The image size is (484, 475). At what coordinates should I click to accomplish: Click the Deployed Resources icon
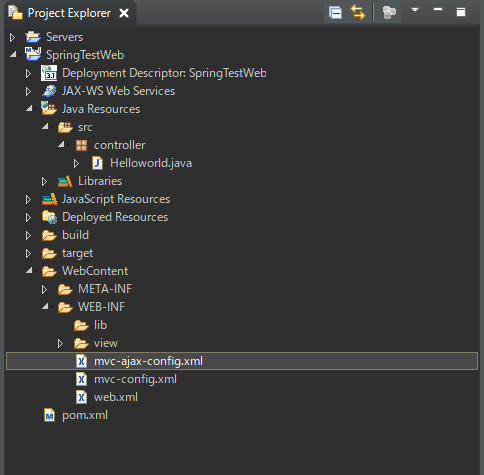click(x=49, y=217)
